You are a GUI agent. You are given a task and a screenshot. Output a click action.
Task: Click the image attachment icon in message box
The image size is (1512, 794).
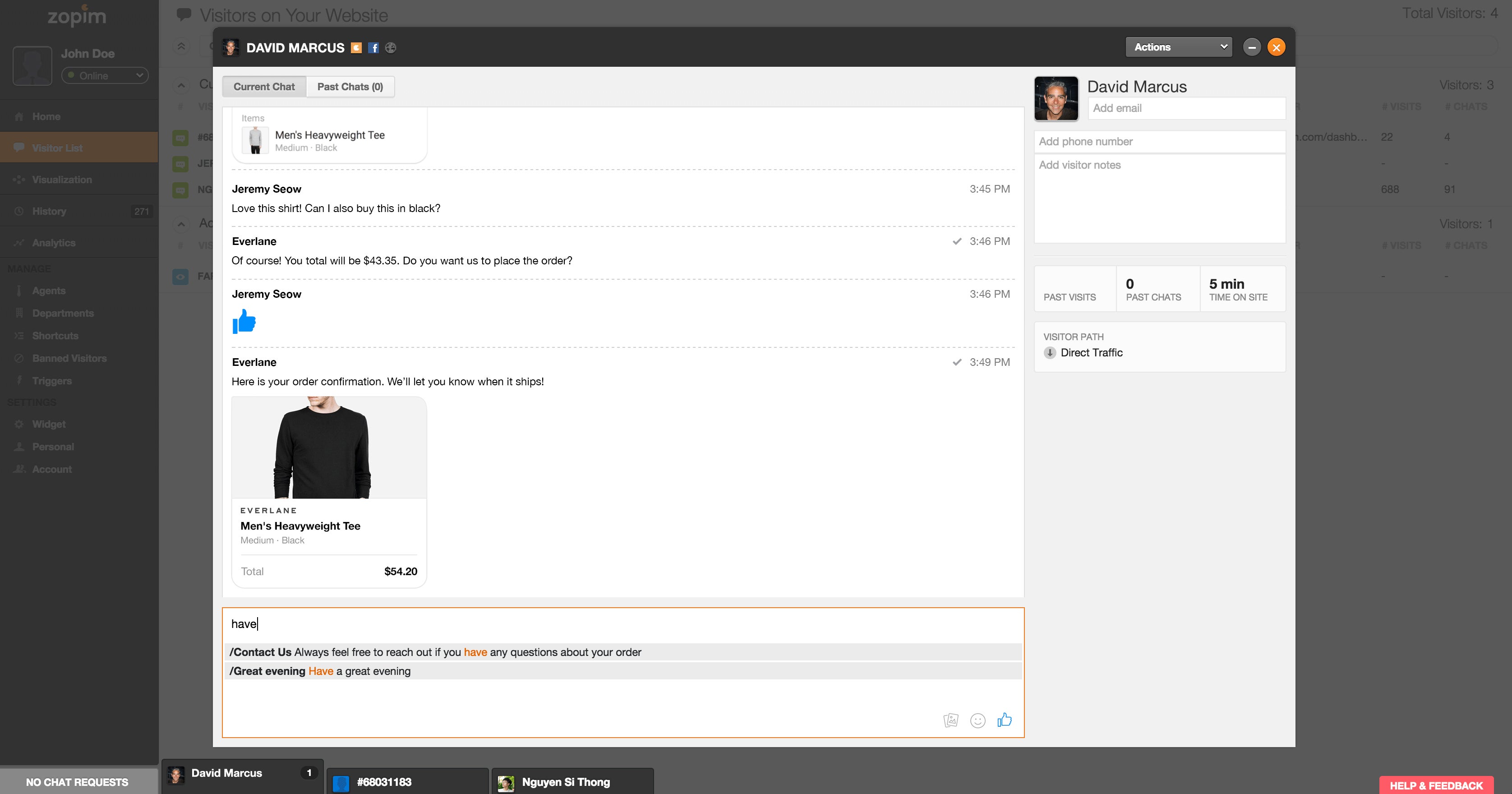point(951,720)
